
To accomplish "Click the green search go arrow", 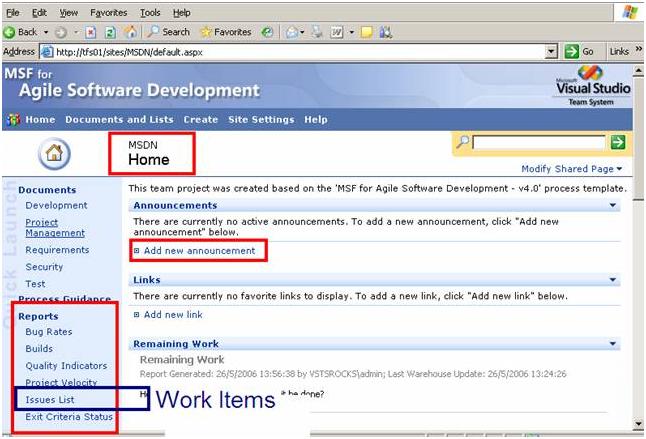I will 618,143.
